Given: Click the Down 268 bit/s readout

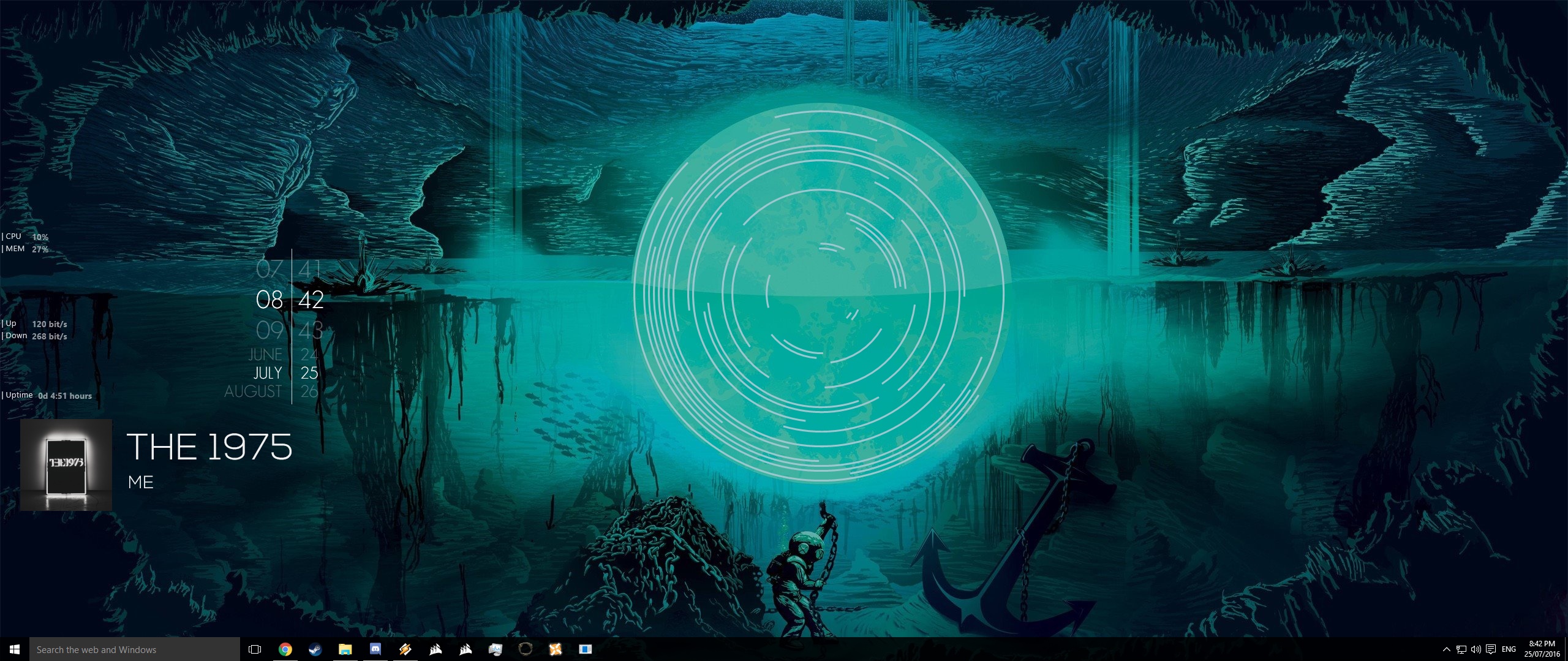Looking at the screenshot, I should tap(34, 336).
